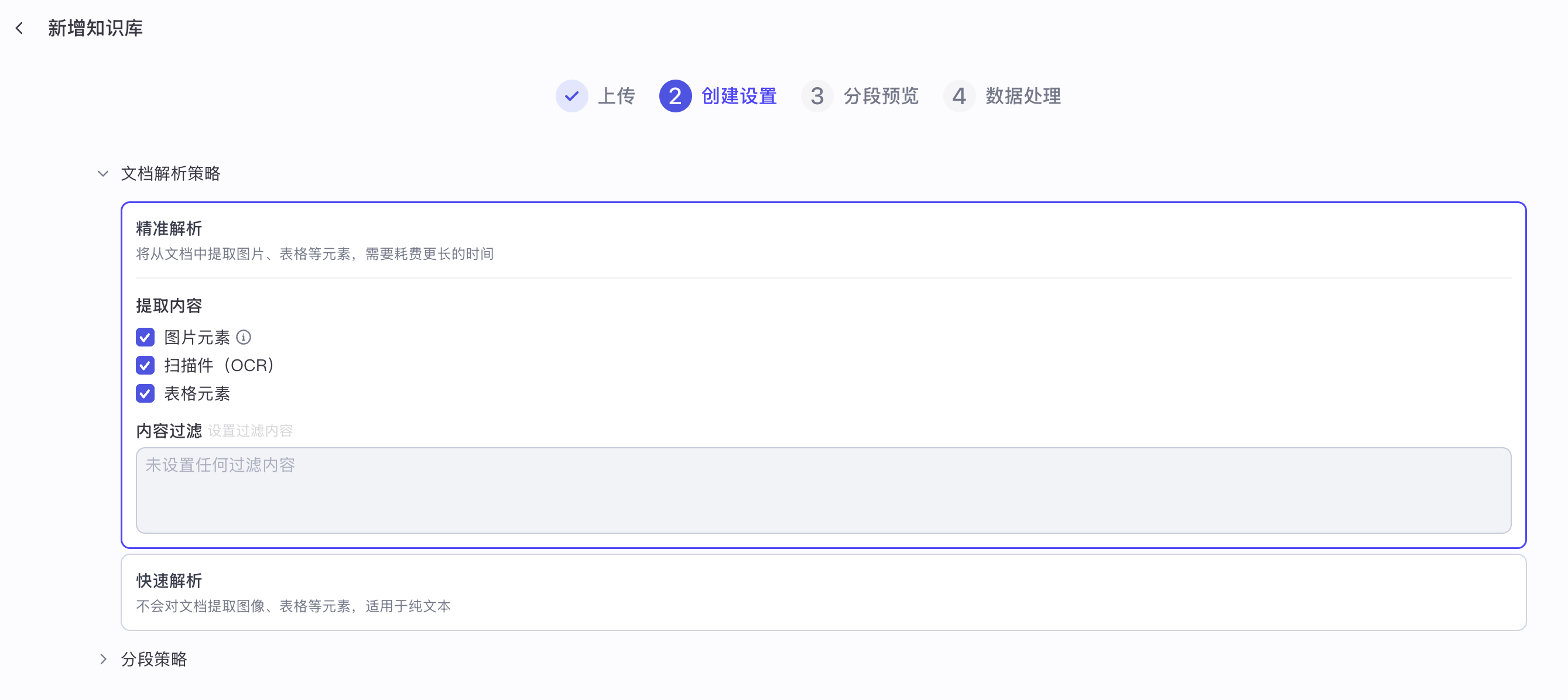Select the 创建设置 step label
Screen dimensions: 1568x700
739,95
